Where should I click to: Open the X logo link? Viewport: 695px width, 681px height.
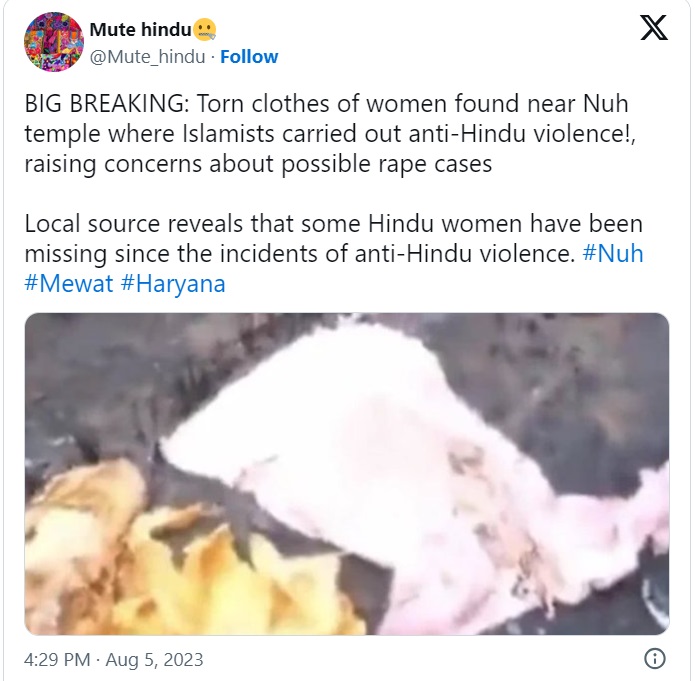tap(654, 28)
